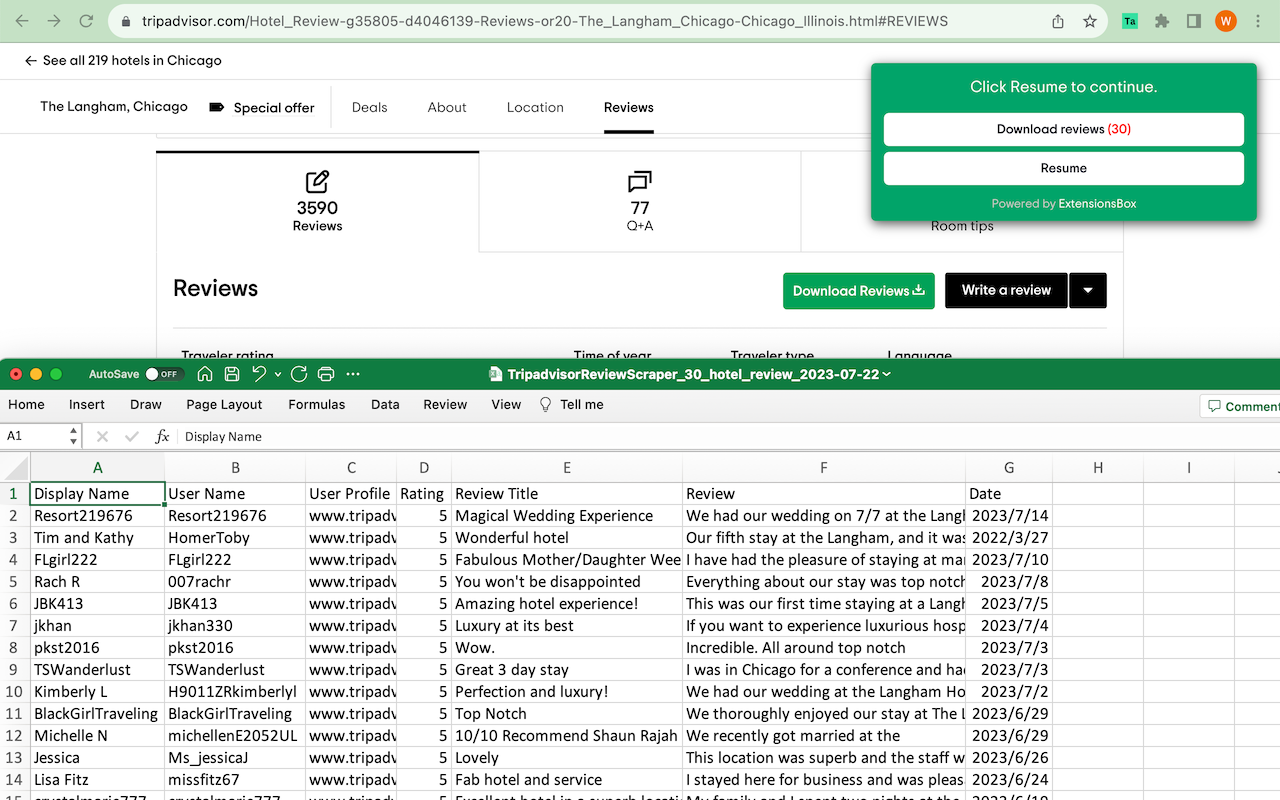The width and height of the screenshot is (1280, 800).
Task: Click the green Download Reviews button
Action: [858, 290]
